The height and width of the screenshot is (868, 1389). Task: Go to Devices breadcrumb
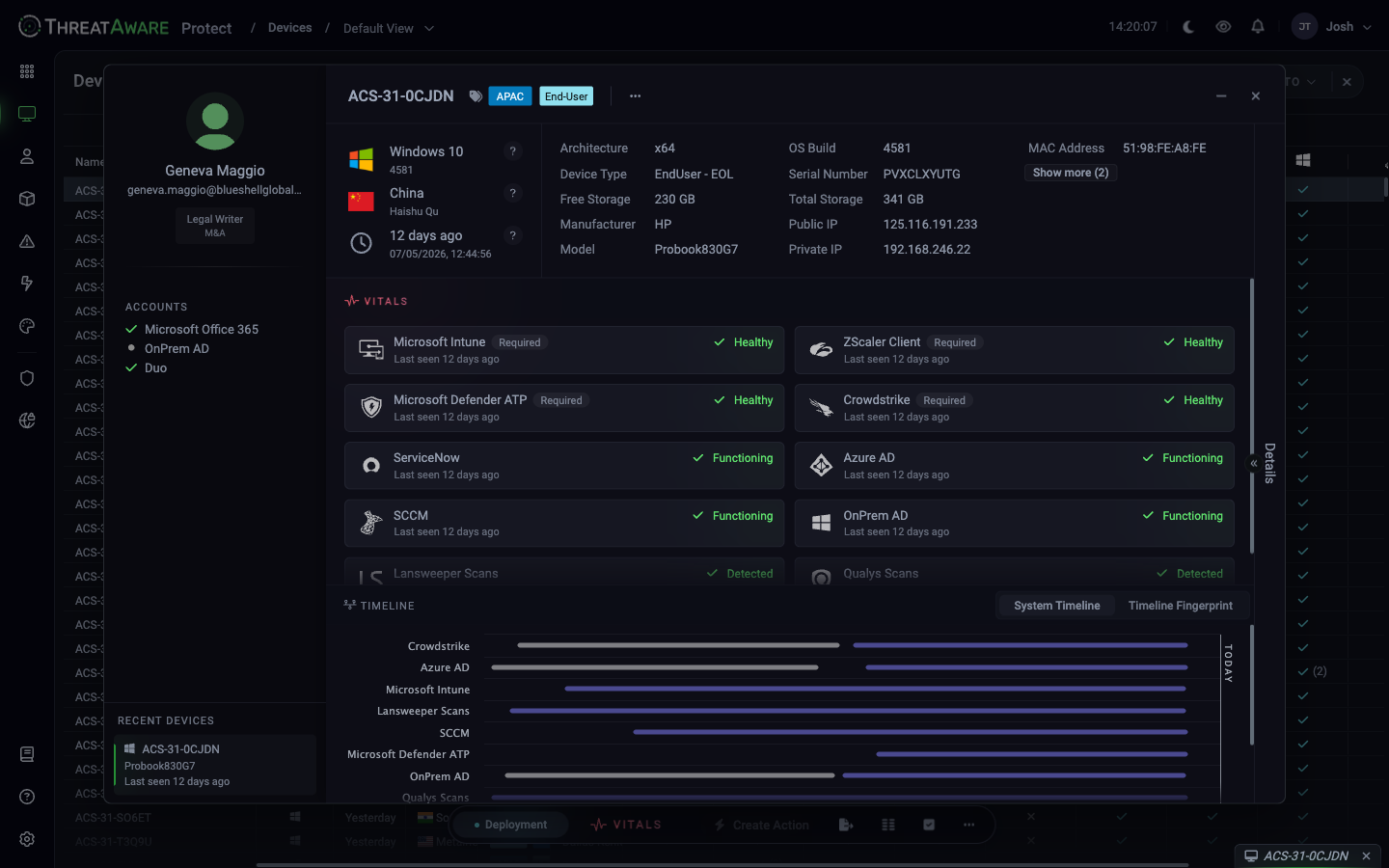(x=289, y=28)
